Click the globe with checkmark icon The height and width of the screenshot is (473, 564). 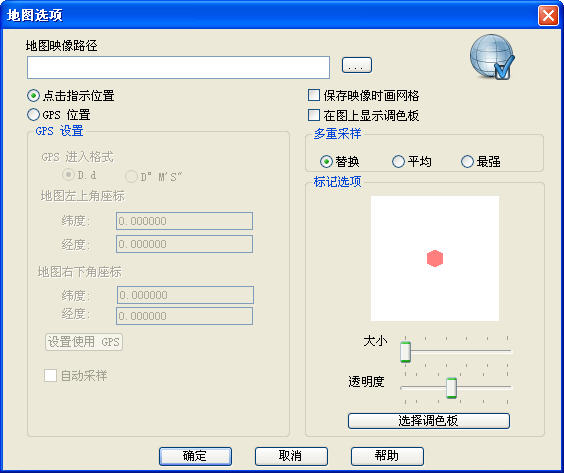(x=492, y=57)
